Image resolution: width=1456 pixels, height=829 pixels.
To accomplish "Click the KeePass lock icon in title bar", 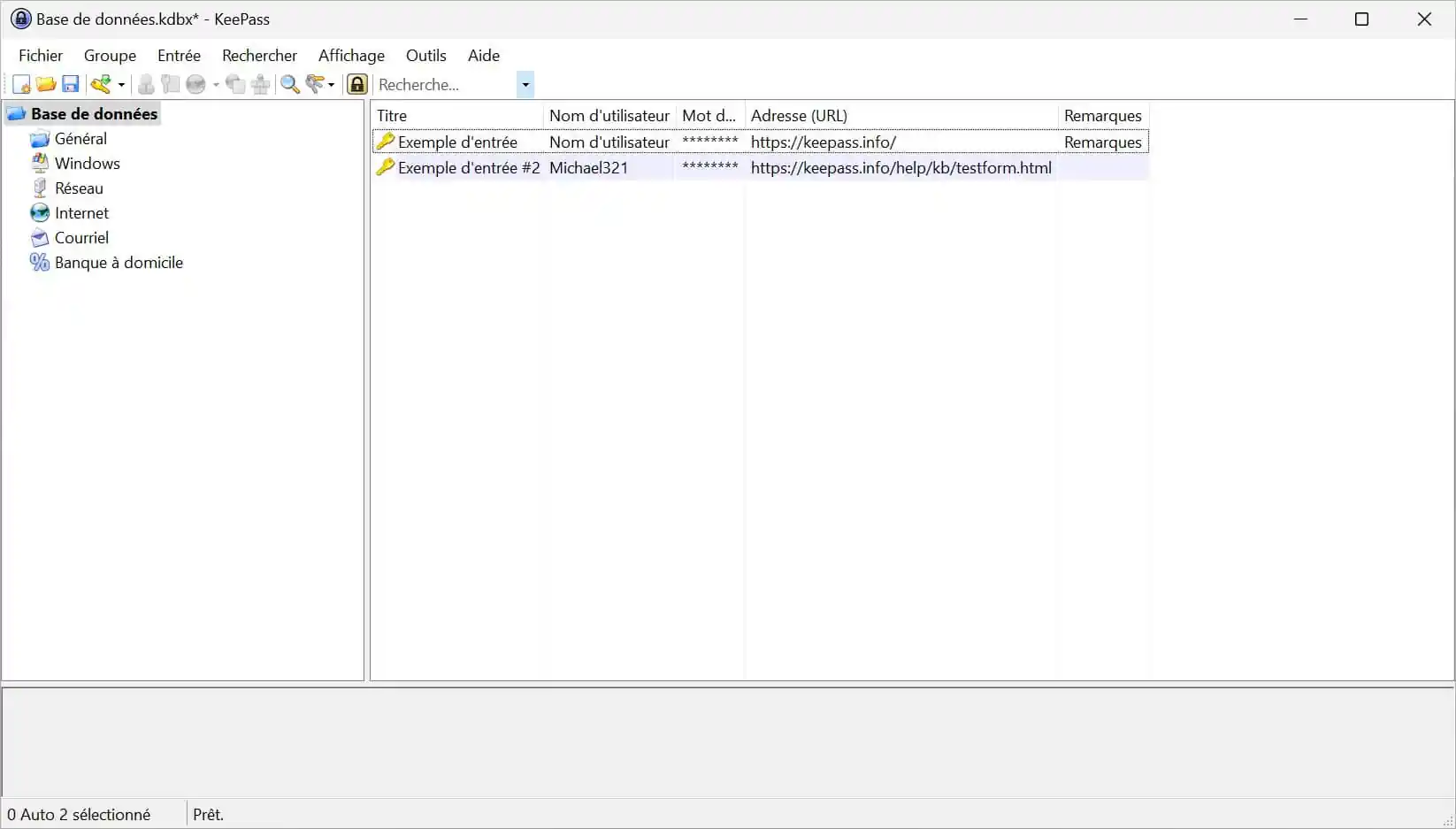I will tap(20, 19).
